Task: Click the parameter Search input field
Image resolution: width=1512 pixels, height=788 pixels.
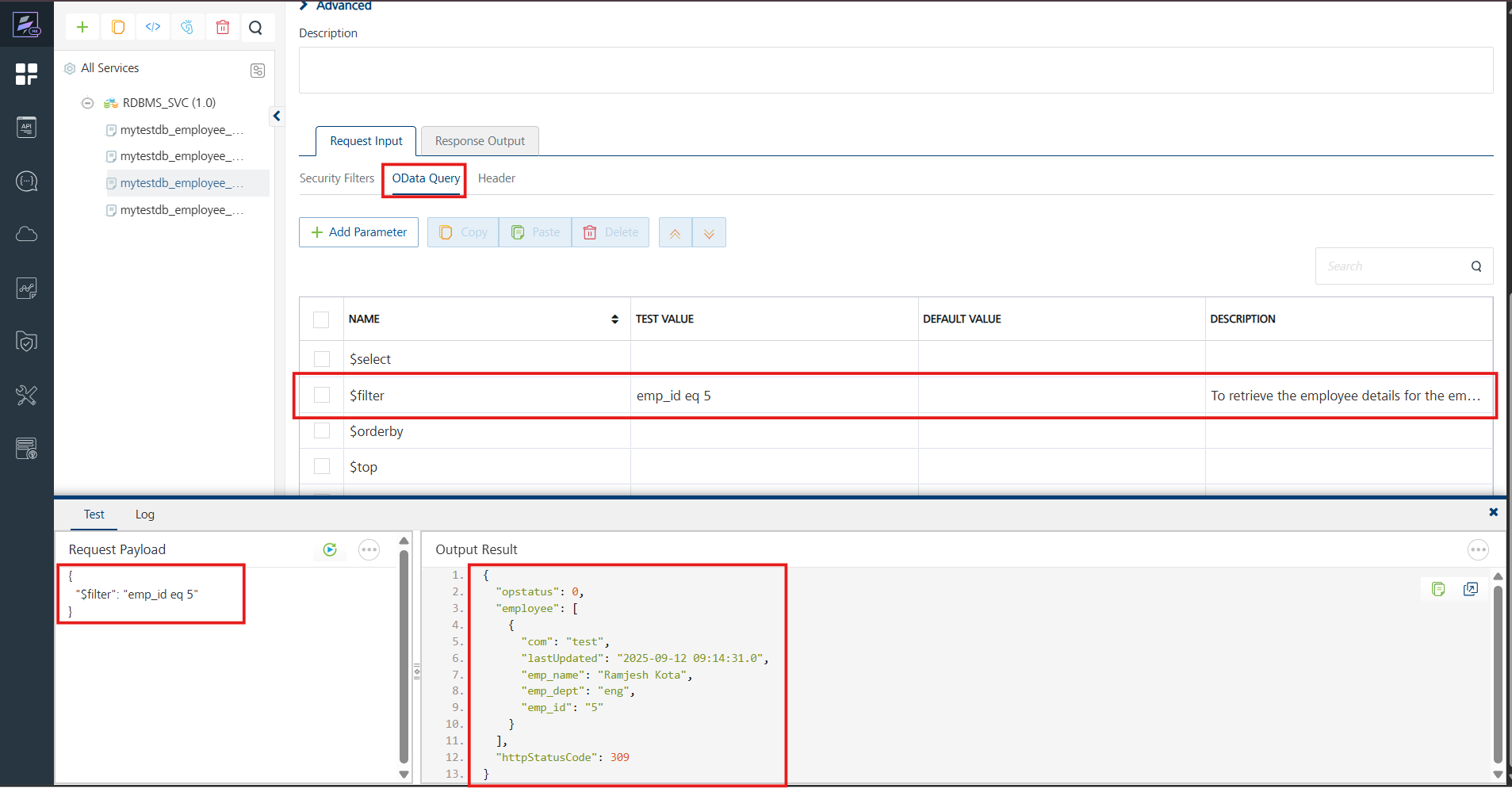Action: coord(1391,266)
